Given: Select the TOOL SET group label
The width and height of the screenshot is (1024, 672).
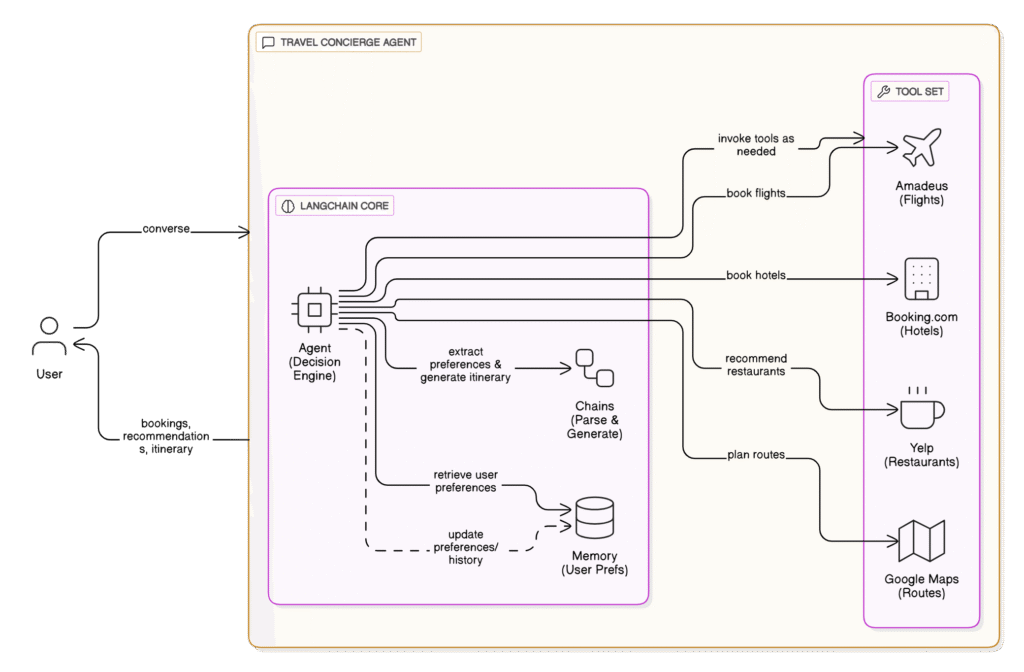Looking at the screenshot, I should (x=910, y=91).
